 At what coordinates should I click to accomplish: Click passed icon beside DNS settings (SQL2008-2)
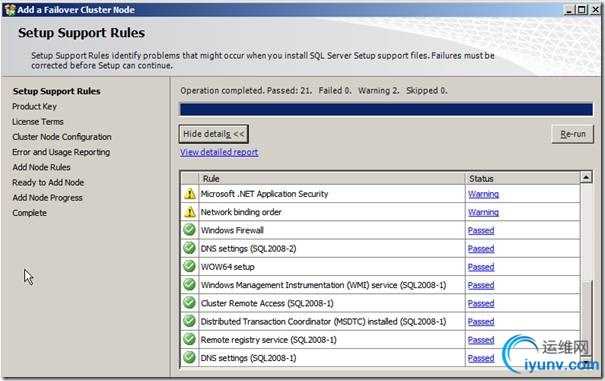[189, 248]
